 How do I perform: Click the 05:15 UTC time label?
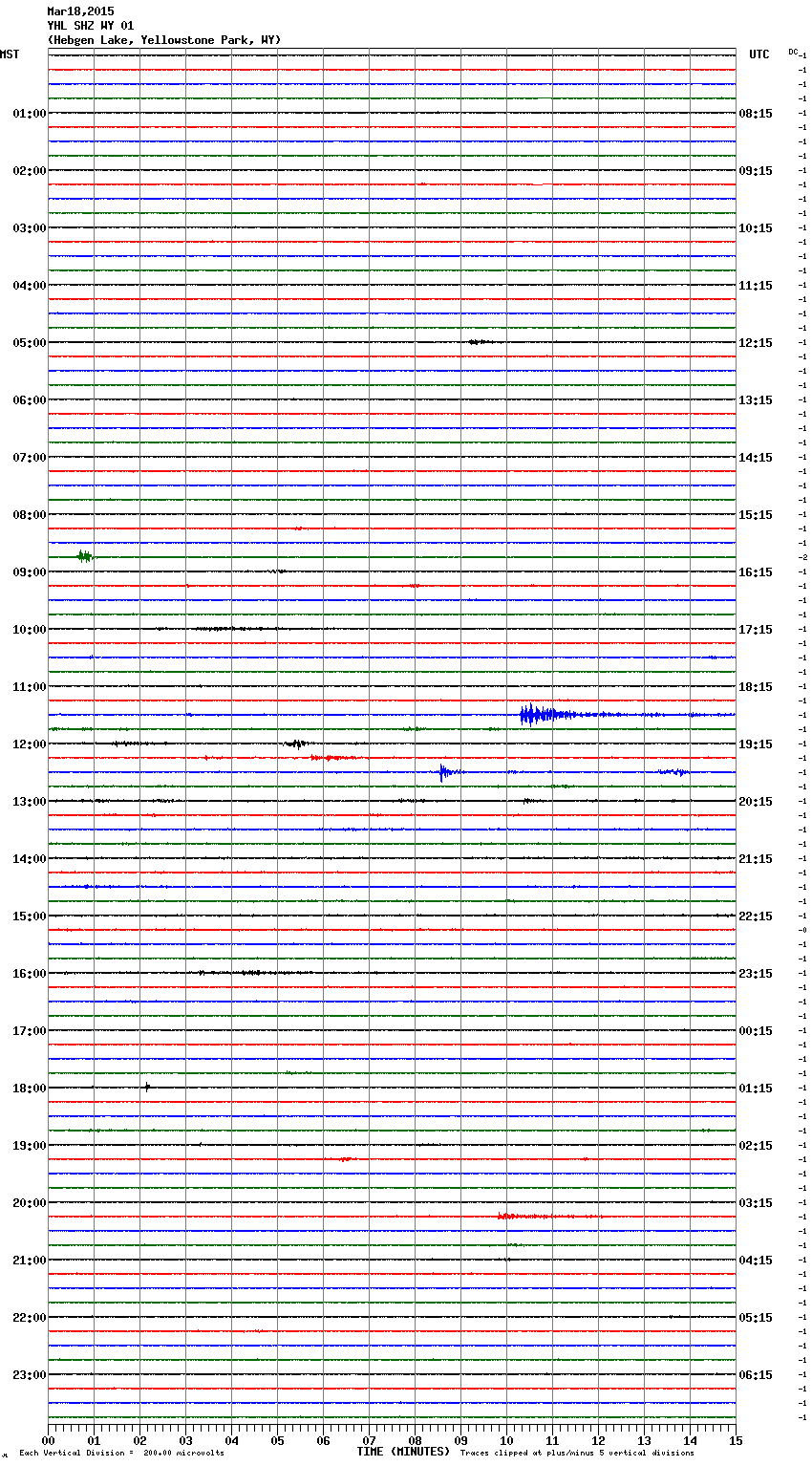click(756, 1318)
